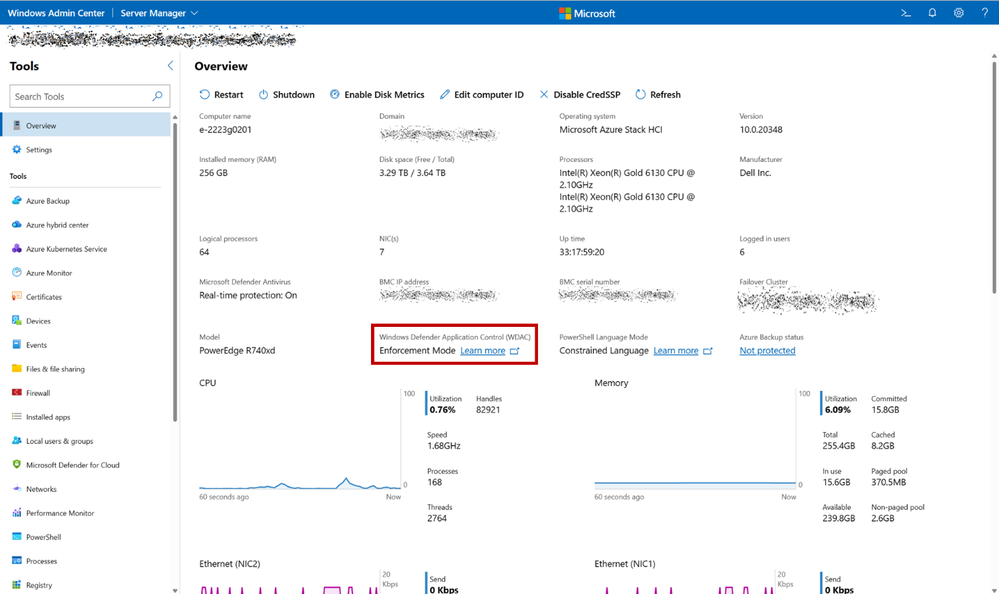Select Overview in the Tools list
Image resolution: width=999 pixels, height=594 pixels.
click(x=86, y=126)
